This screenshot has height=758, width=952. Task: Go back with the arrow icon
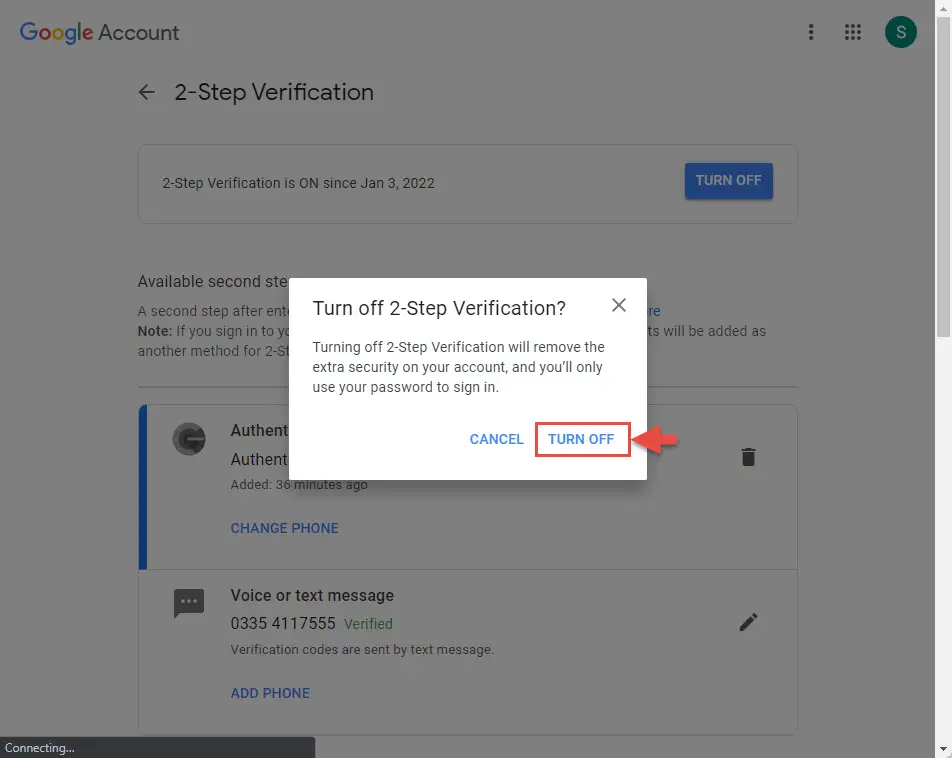pos(146,92)
